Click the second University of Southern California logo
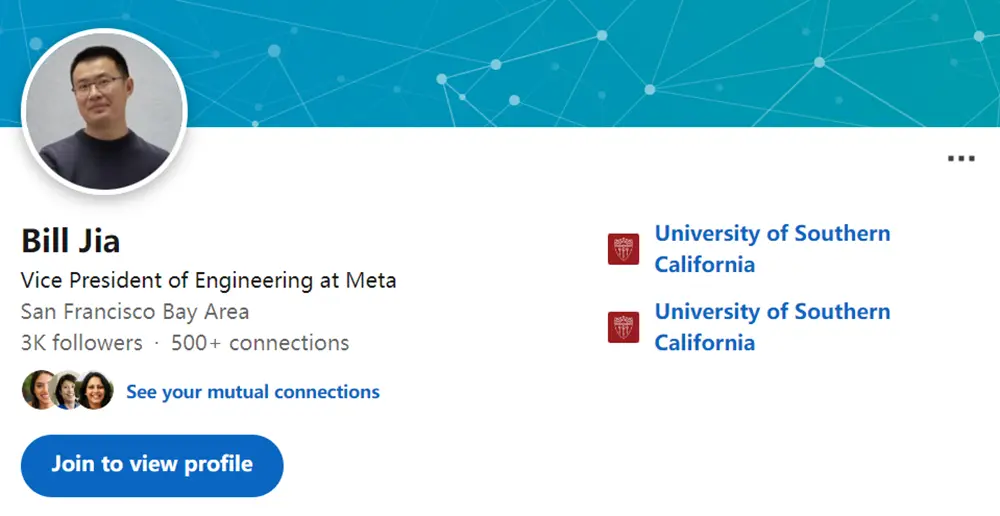The height and width of the screenshot is (516, 1000). point(623,327)
